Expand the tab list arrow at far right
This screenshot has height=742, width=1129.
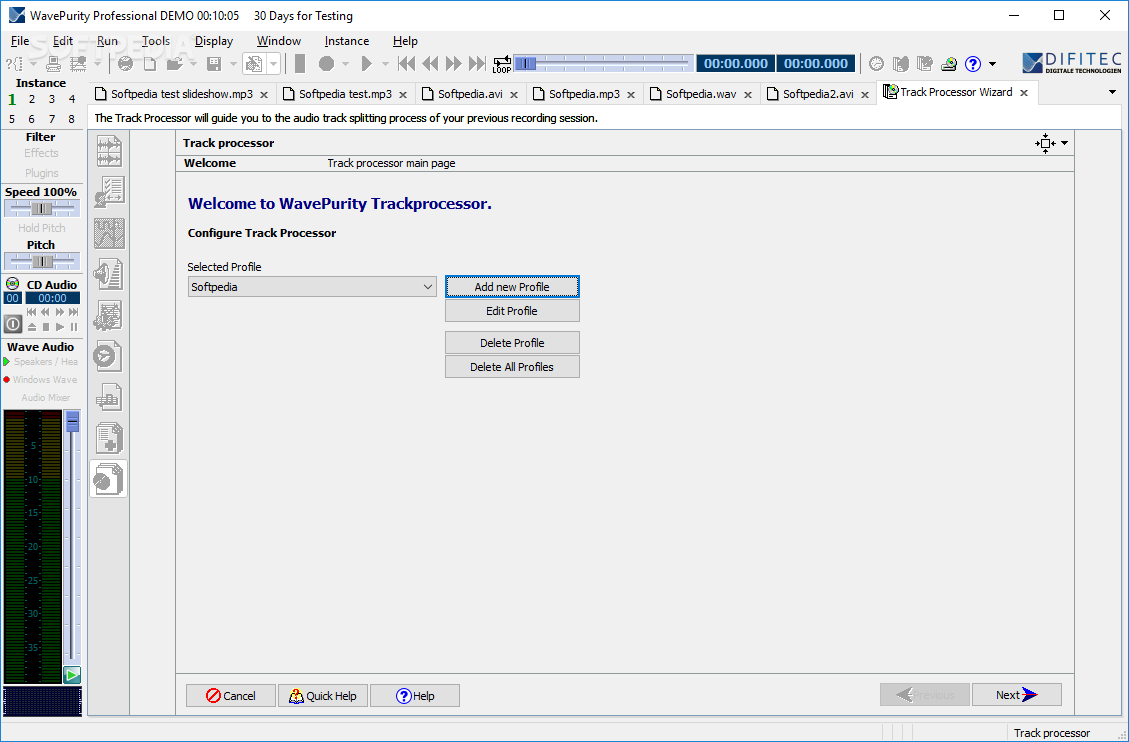click(1112, 92)
